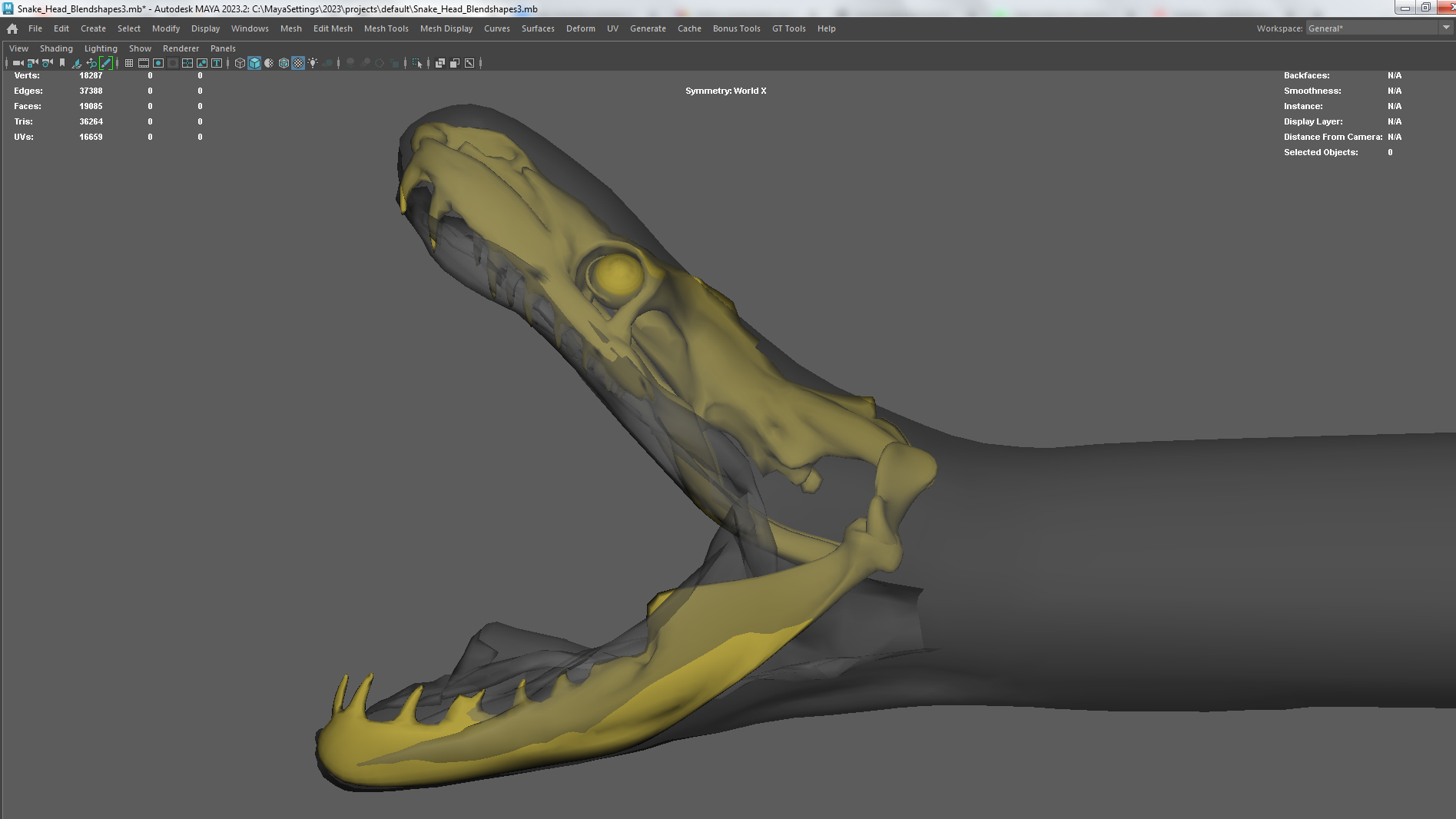1456x819 pixels.
Task: Open the Create menu
Action: [93, 28]
